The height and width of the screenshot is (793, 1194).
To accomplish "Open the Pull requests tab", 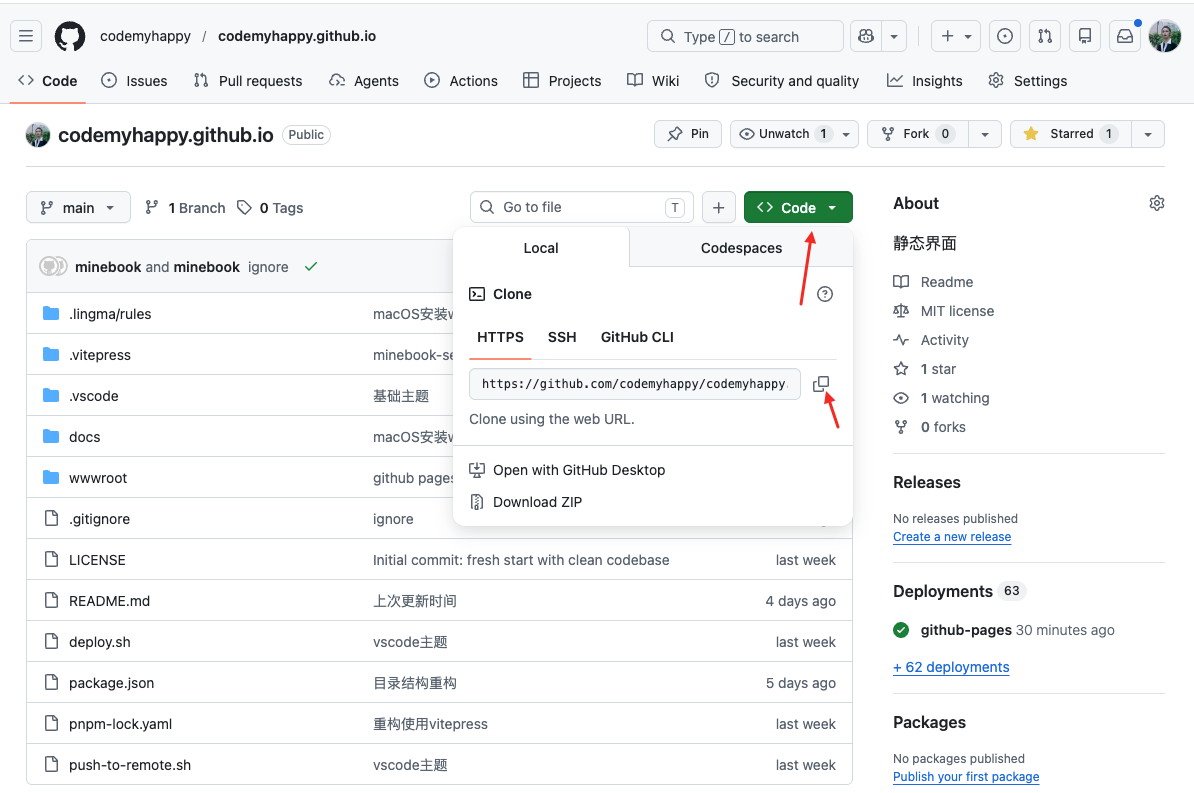I will tap(248, 81).
